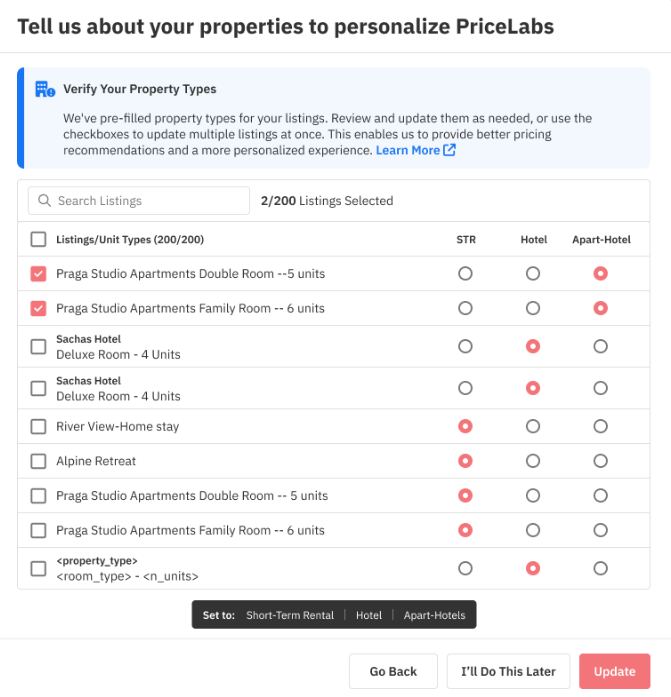This screenshot has height=697, width=671.
Task: Set selected listings to Short-Term Rental
Action: [290, 615]
